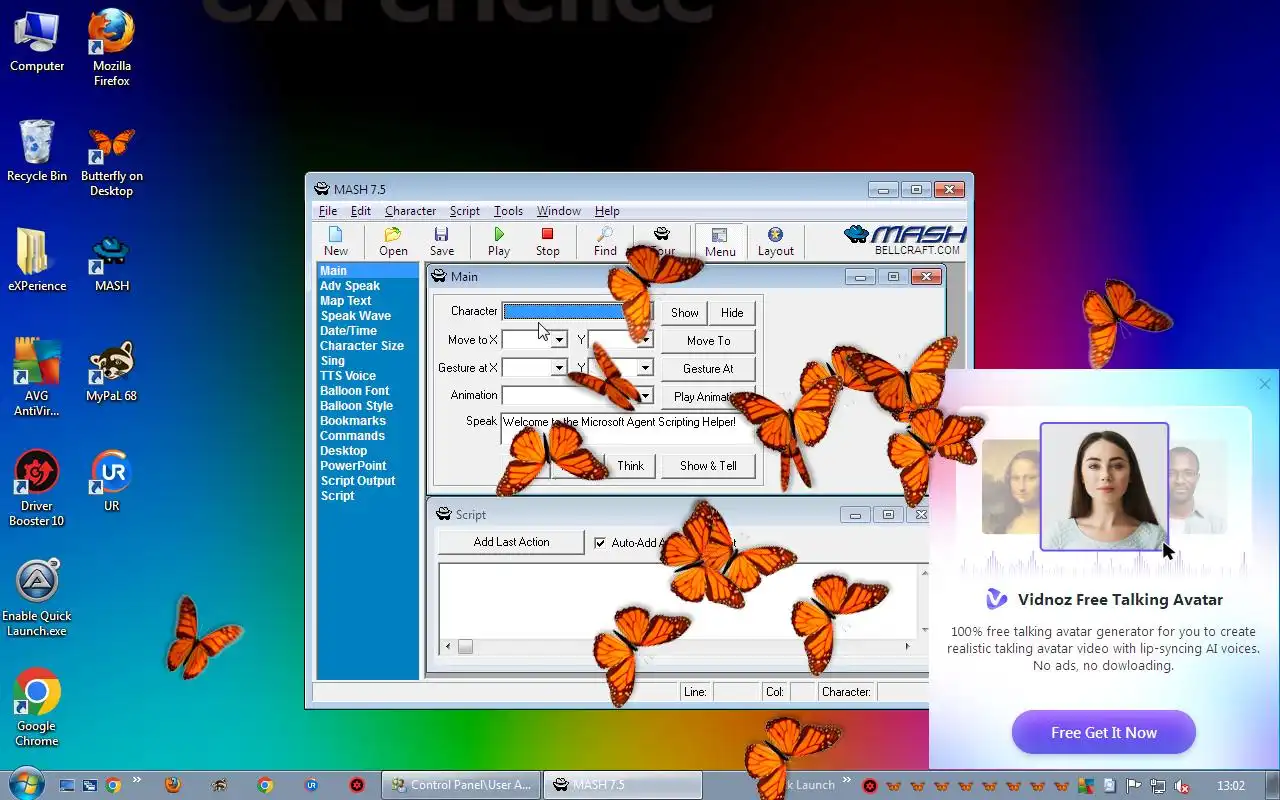Screen dimensions: 1280x800
Task: Click the Script horizontal scrollbar left arrow
Action: click(448, 647)
